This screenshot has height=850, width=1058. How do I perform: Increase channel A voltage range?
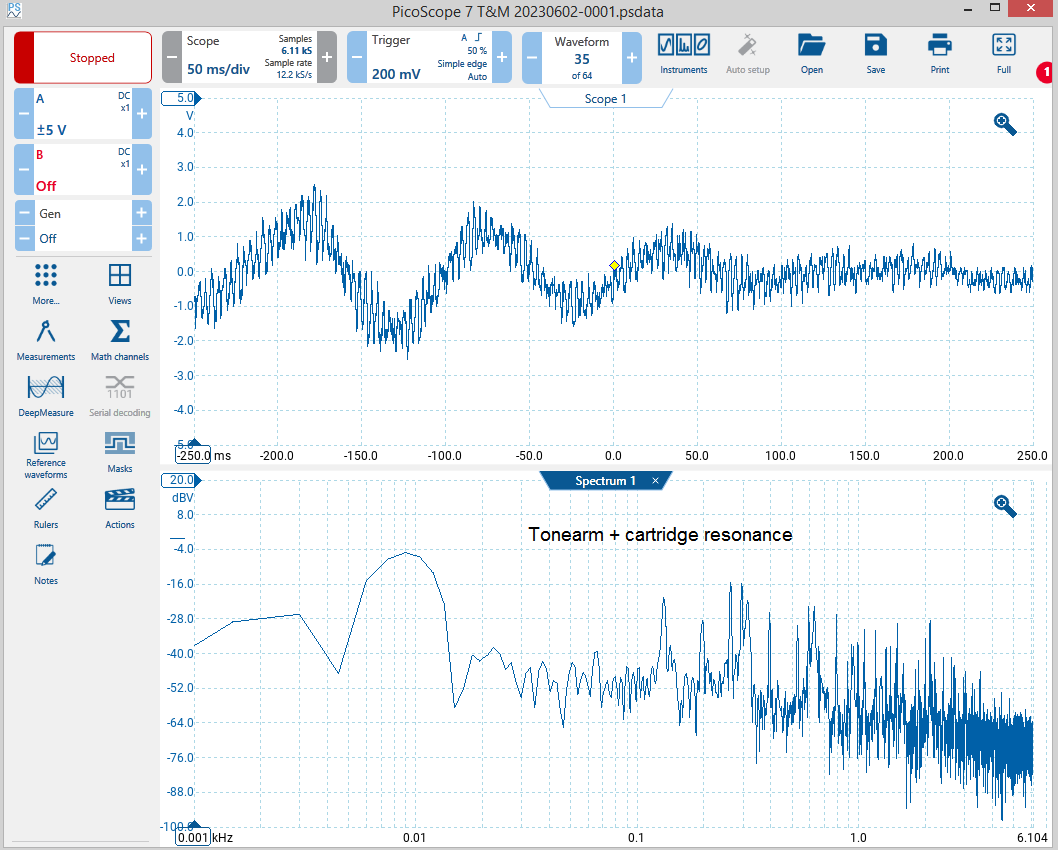(142, 113)
